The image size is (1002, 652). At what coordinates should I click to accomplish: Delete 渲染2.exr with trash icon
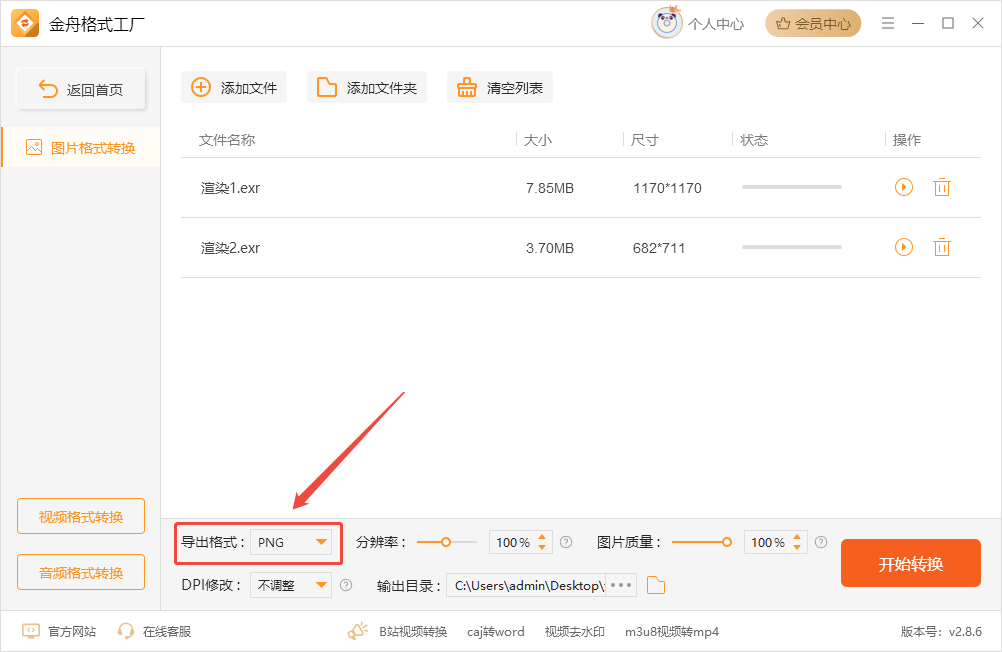(x=942, y=247)
